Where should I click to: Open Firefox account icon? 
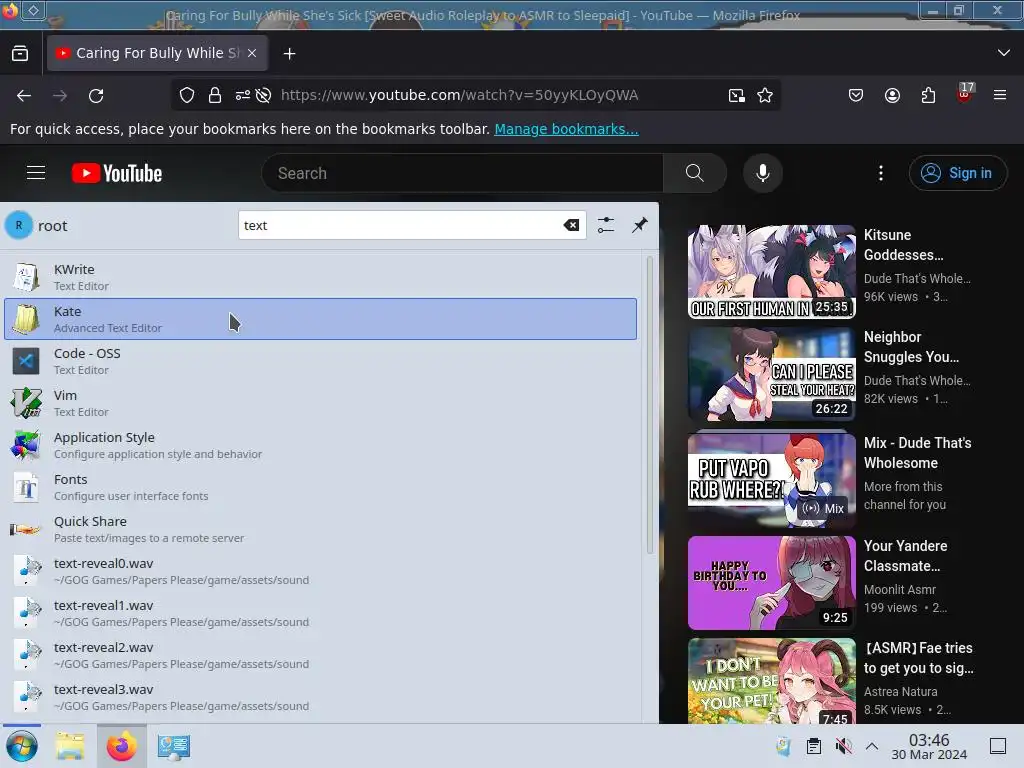[892, 95]
